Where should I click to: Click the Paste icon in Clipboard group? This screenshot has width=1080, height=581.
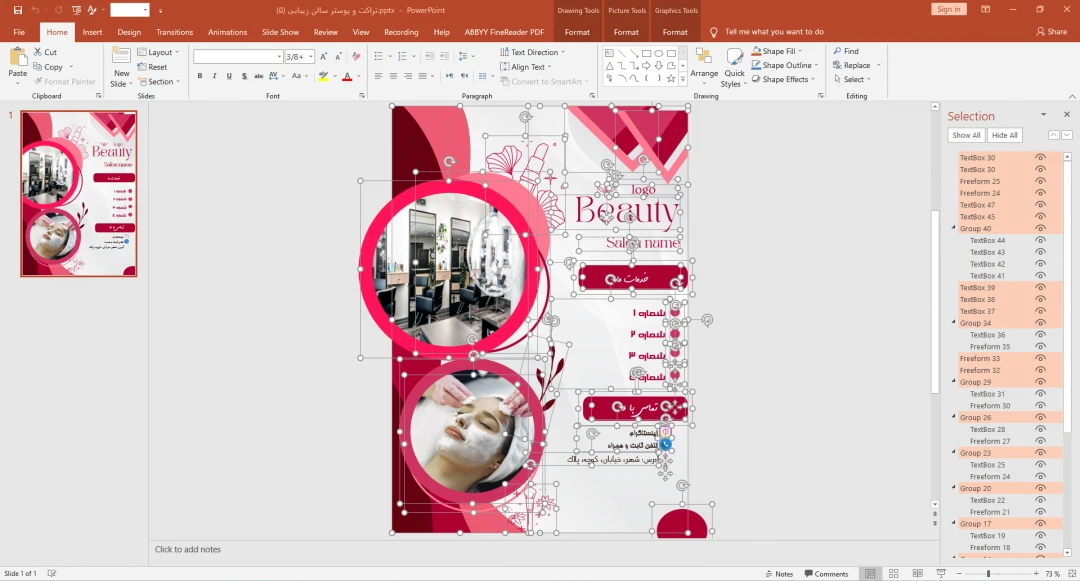point(17,60)
